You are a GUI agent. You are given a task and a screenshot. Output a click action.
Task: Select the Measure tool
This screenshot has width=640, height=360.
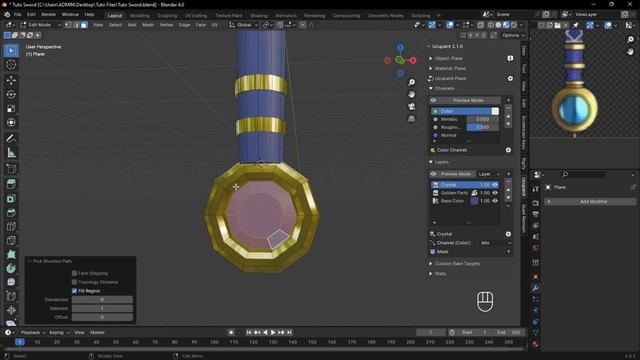[x=11, y=153]
